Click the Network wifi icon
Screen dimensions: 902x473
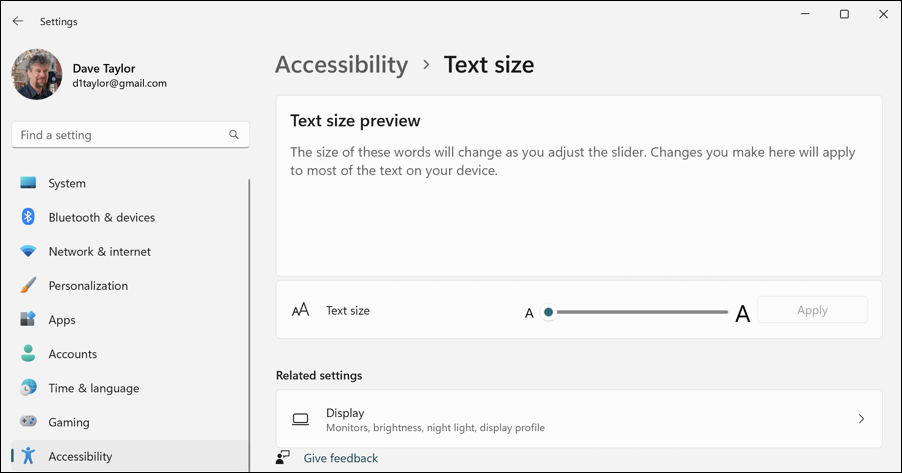28,251
